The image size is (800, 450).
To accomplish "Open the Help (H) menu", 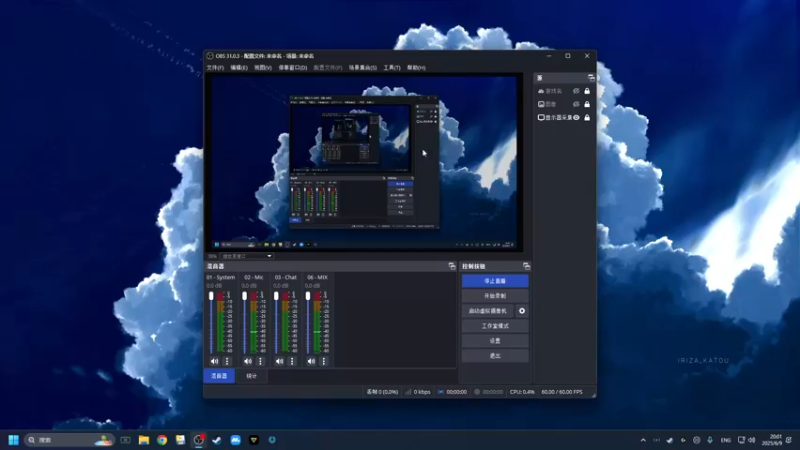I will coord(416,67).
